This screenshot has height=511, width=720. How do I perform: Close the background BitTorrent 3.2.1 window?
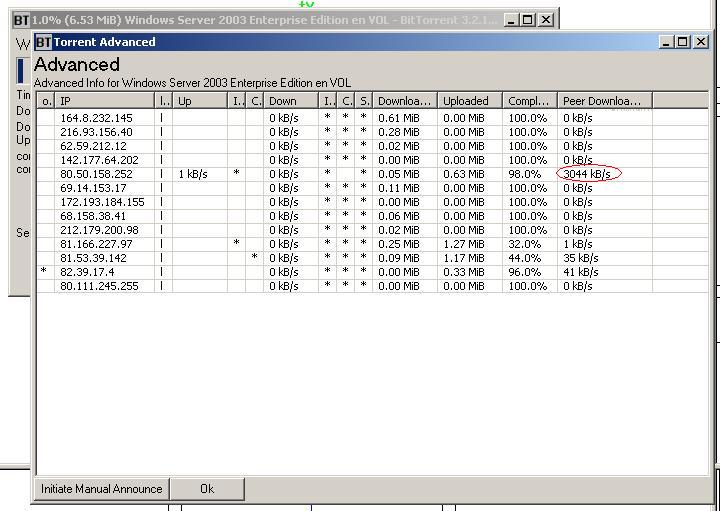(x=546, y=20)
